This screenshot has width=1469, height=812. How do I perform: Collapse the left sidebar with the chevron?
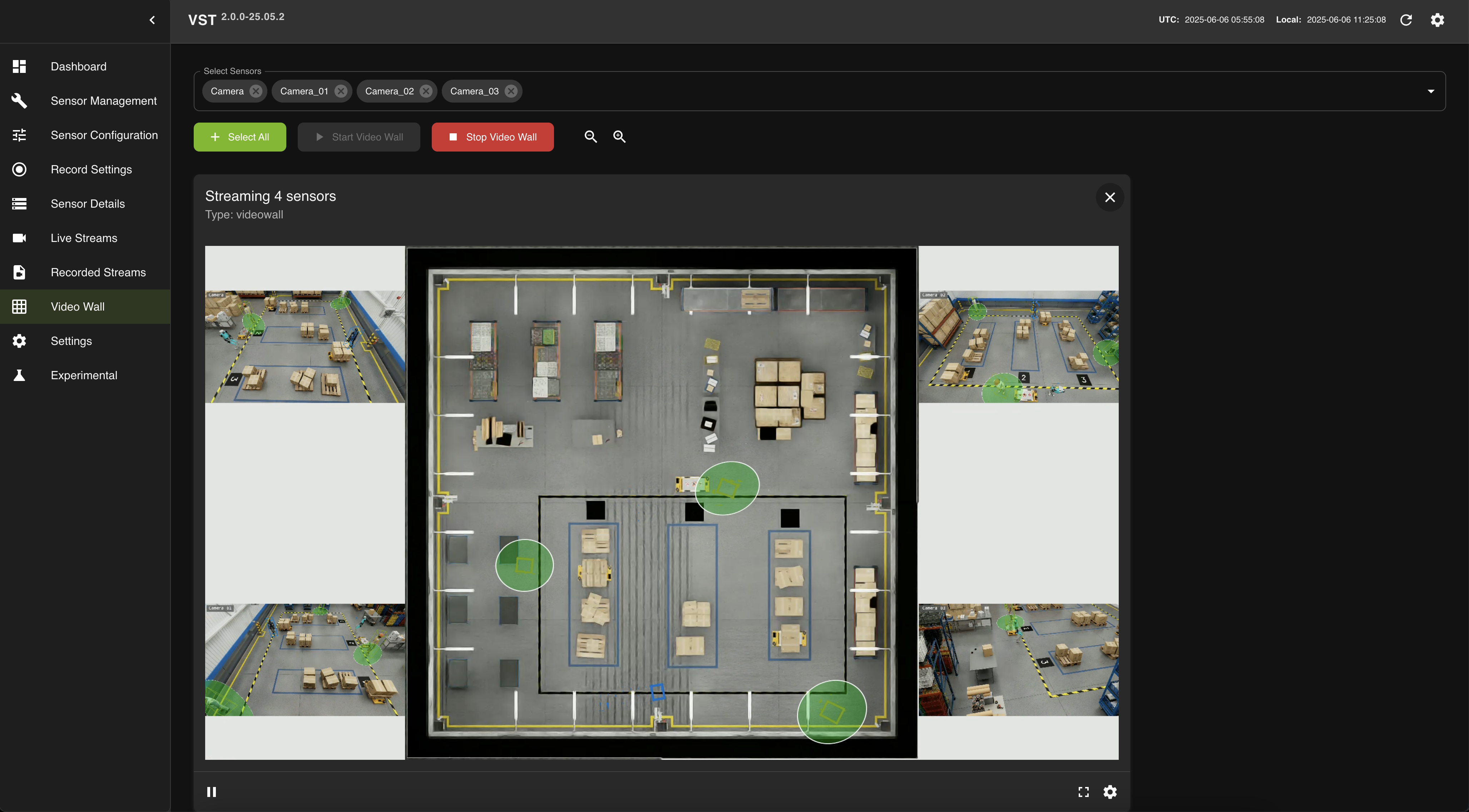pyautogui.click(x=152, y=20)
